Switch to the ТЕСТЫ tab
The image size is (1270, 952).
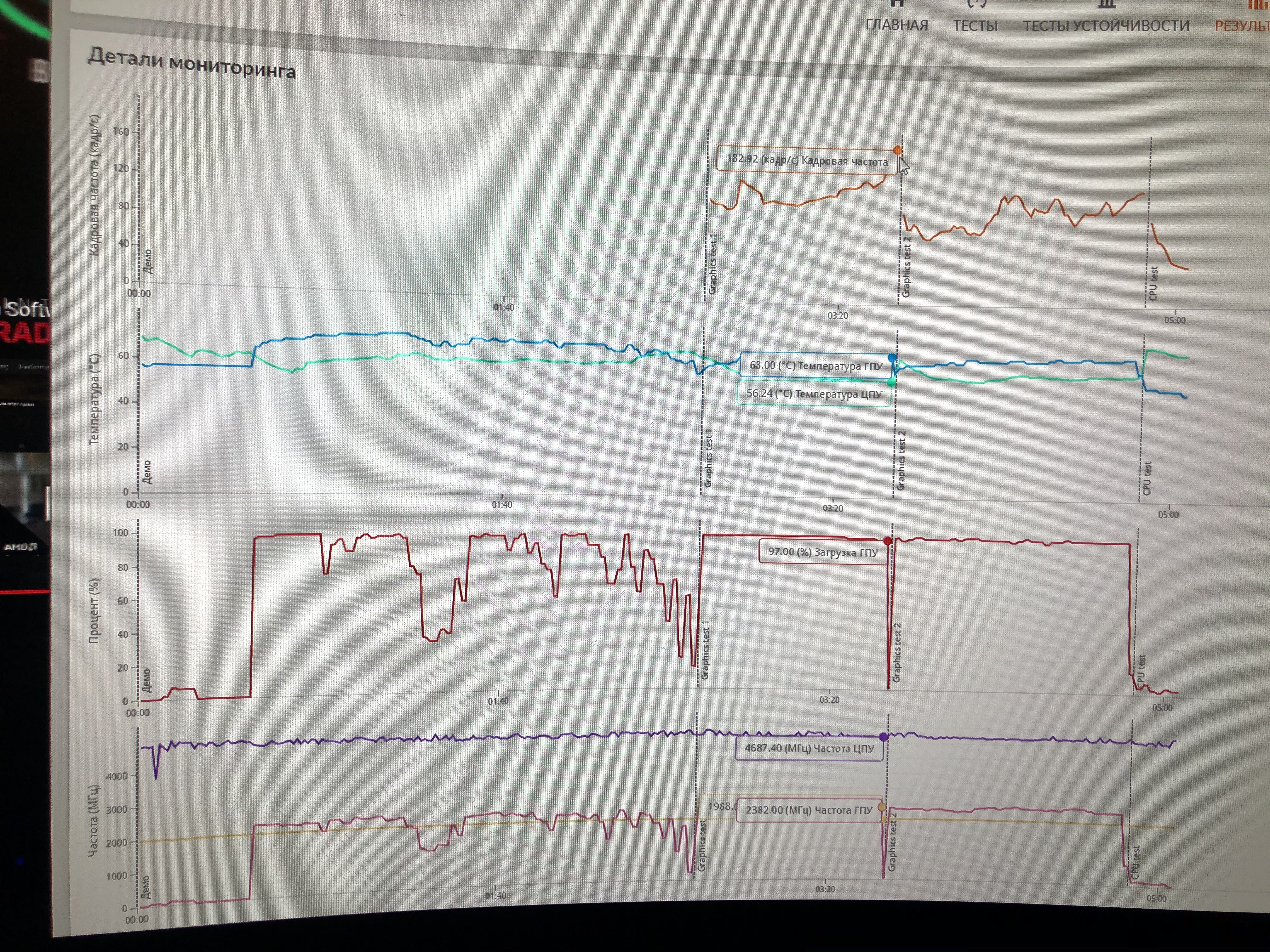click(975, 26)
